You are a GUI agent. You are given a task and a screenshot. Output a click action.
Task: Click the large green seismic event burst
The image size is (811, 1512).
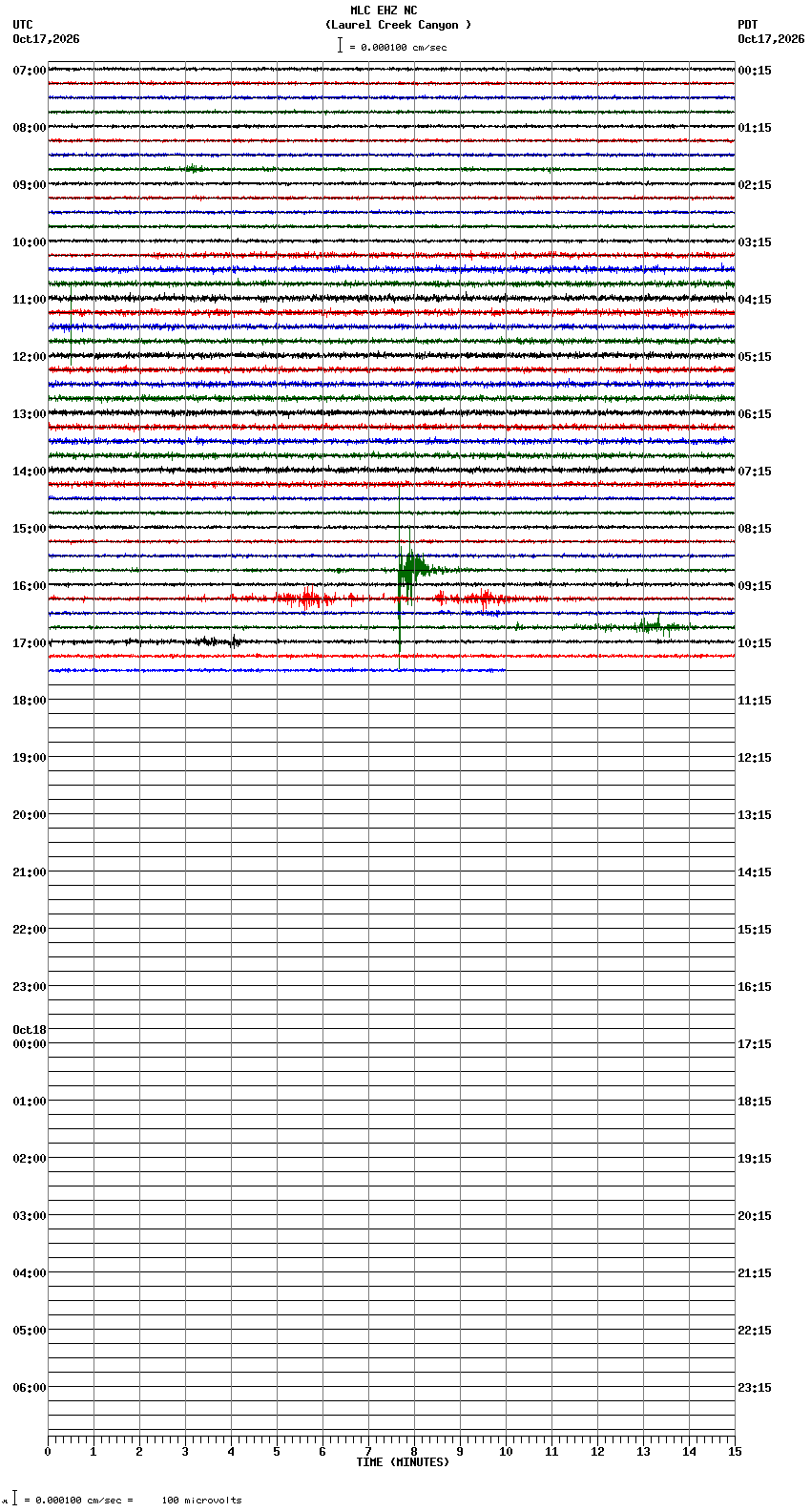click(x=412, y=570)
